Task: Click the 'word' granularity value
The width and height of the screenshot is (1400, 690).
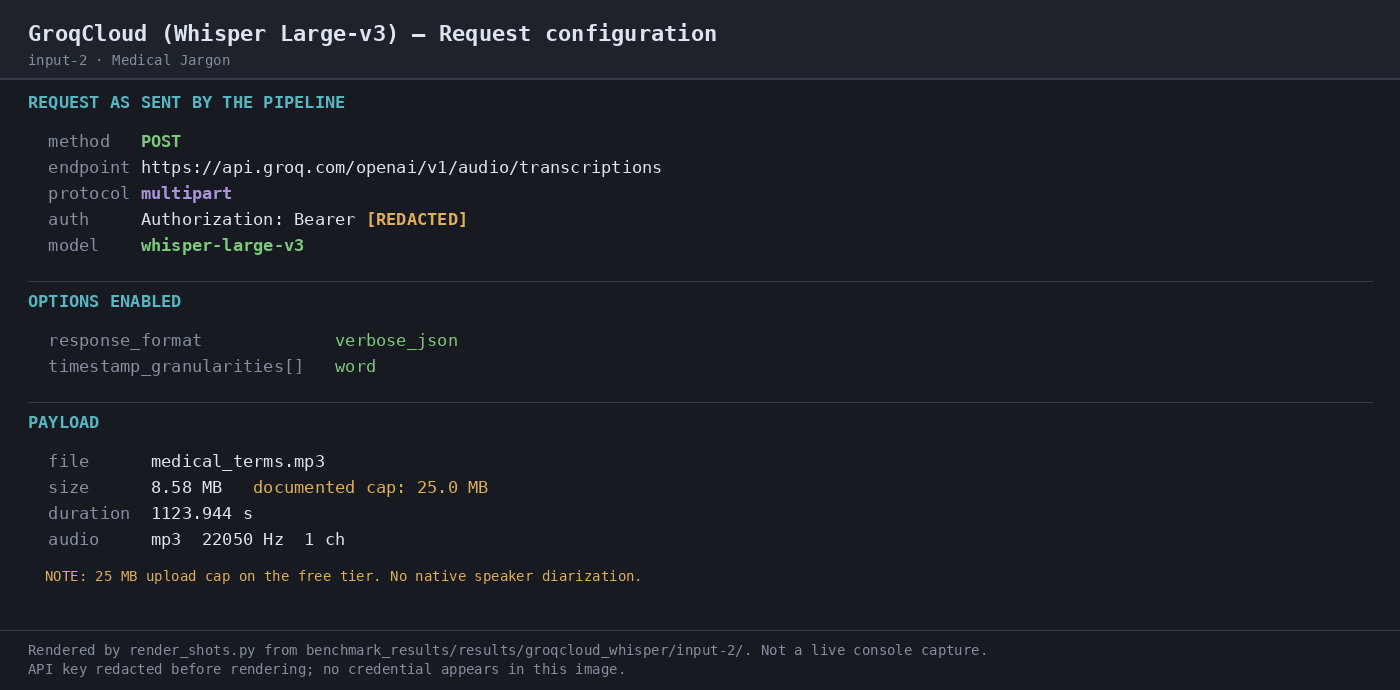Action: pyautogui.click(x=355, y=367)
